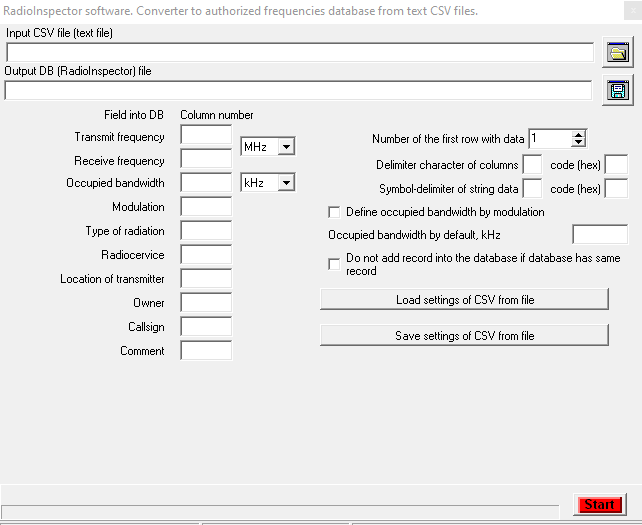Click the hex code field for string delimiter

click(616, 188)
